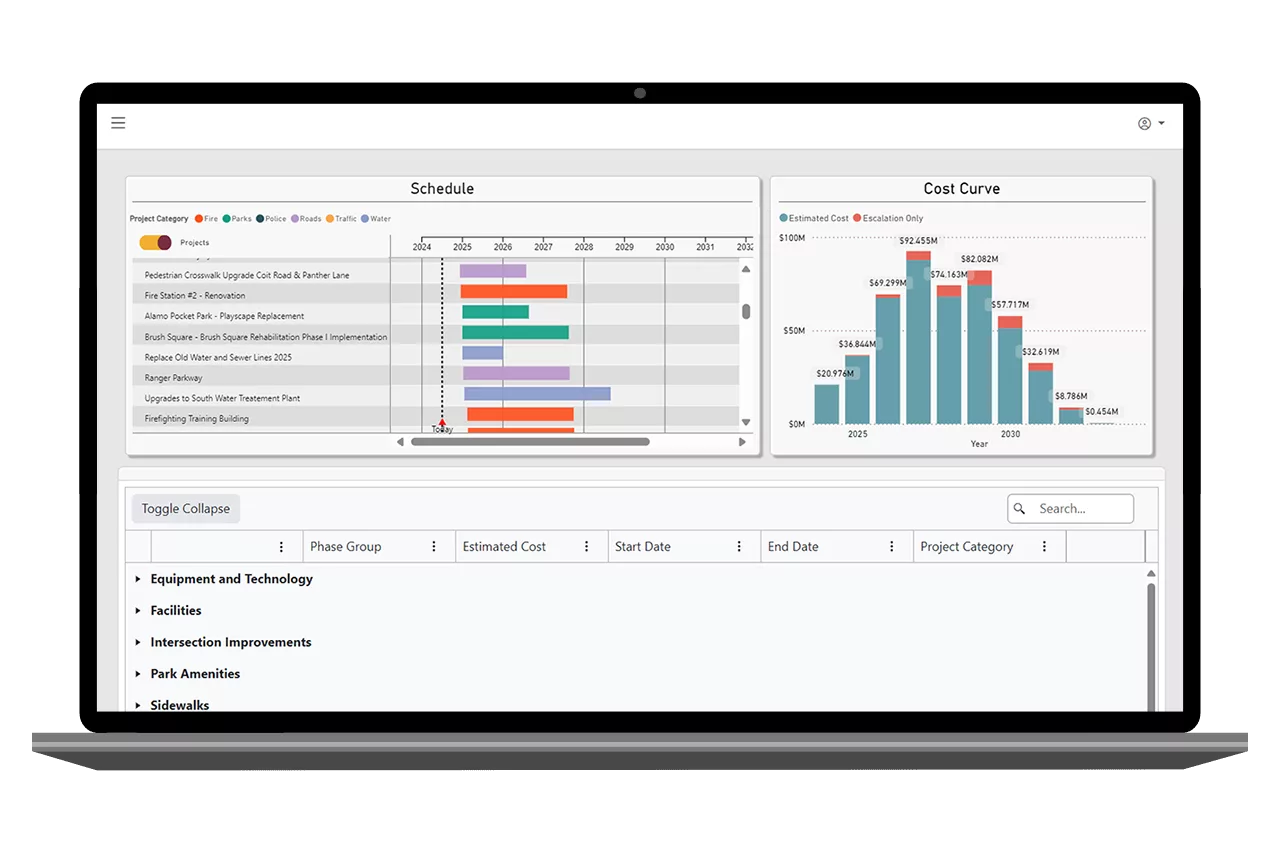1280x853 pixels.
Task: Click the Fire category legend color dot
Action: click(199, 219)
